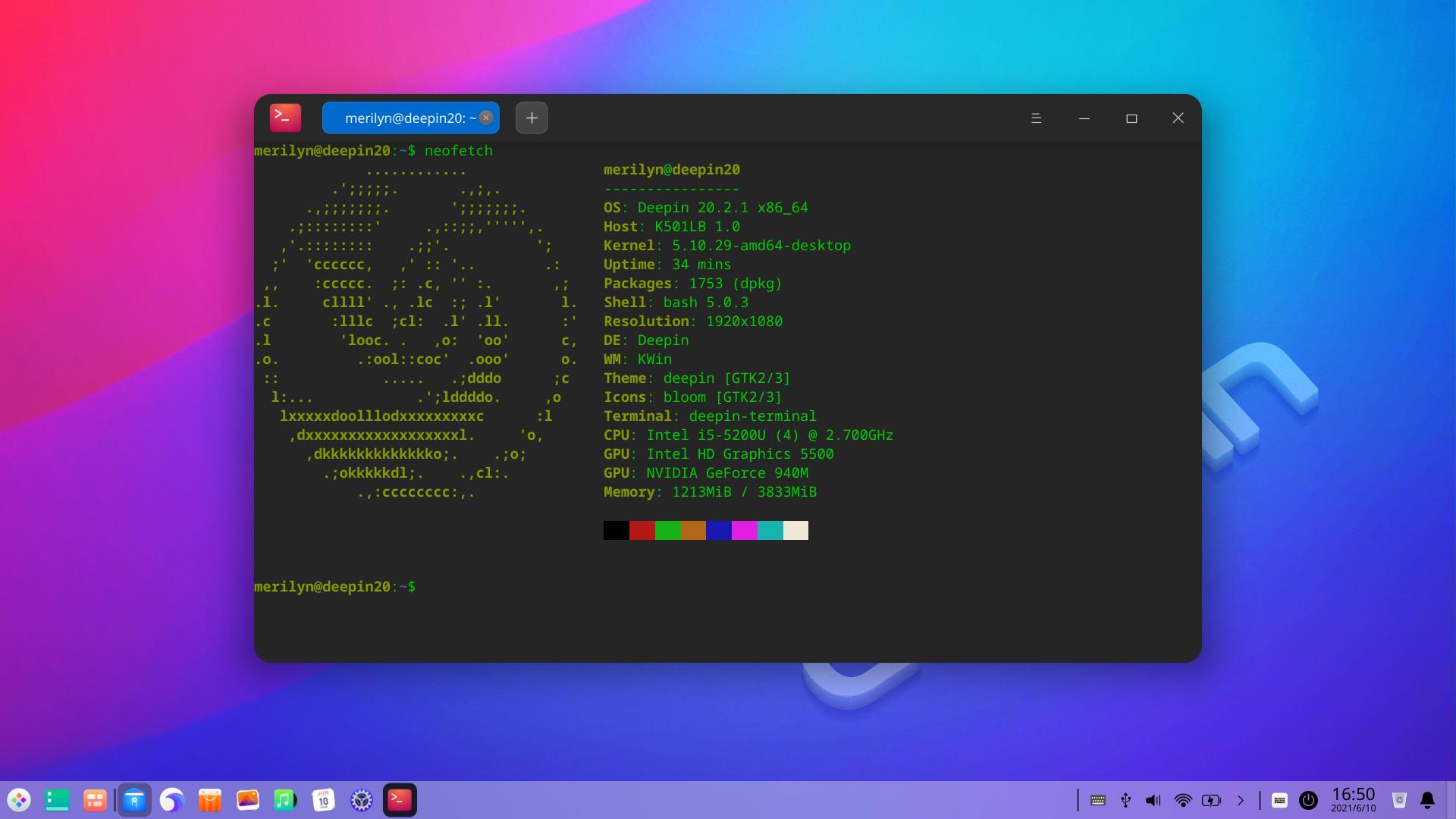1456x819 pixels.
Task: Open a new terminal tab with plus button
Action: pos(532,118)
